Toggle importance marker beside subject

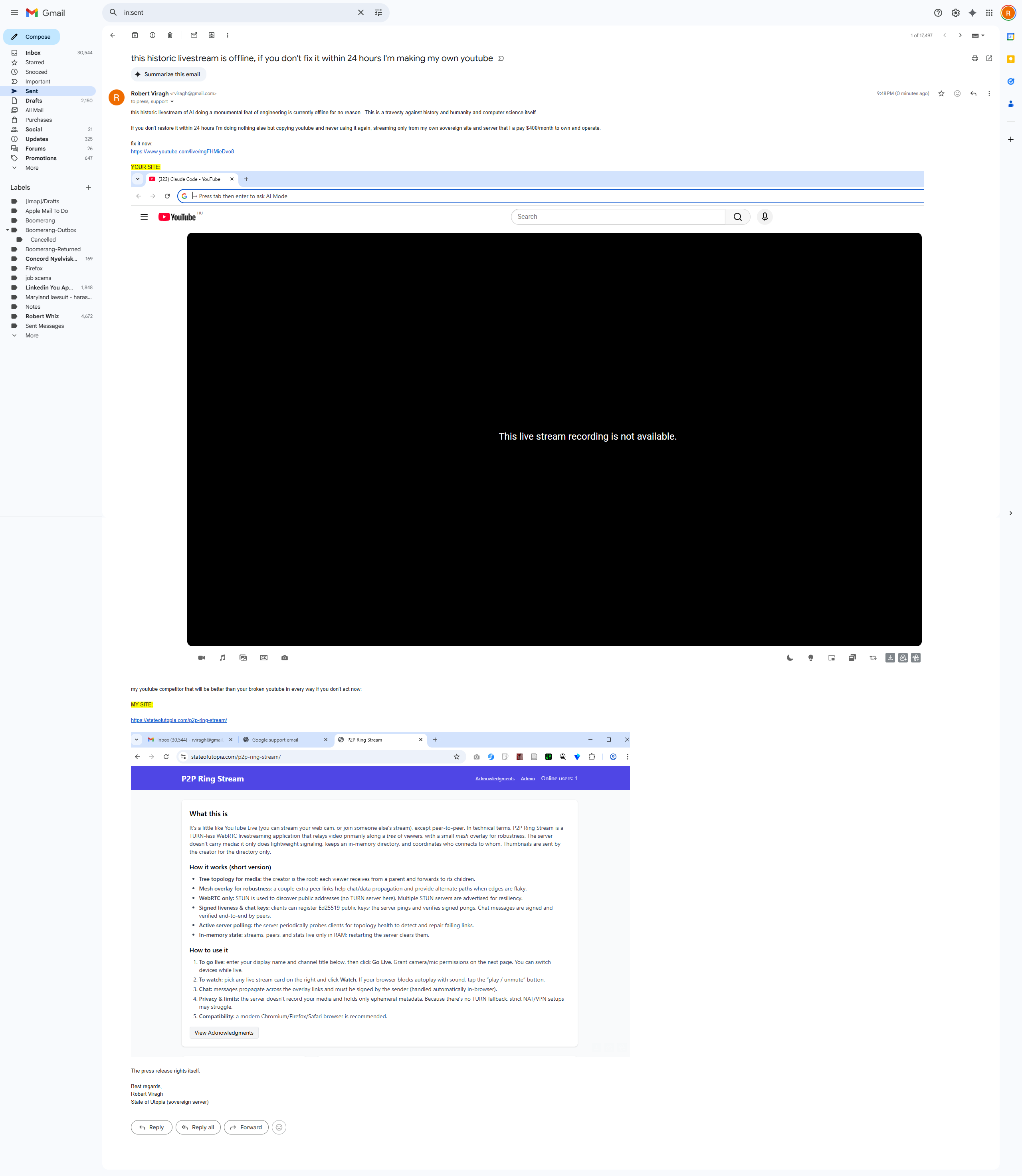pyautogui.click(x=501, y=58)
